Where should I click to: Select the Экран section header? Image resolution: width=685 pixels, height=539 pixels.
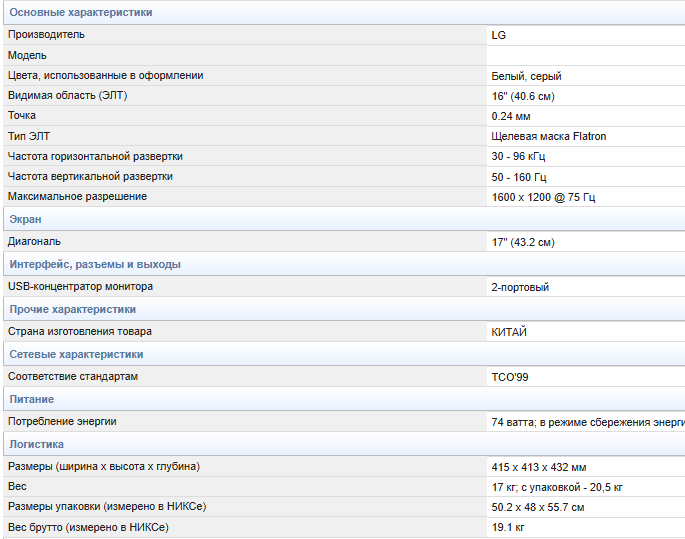25,219
